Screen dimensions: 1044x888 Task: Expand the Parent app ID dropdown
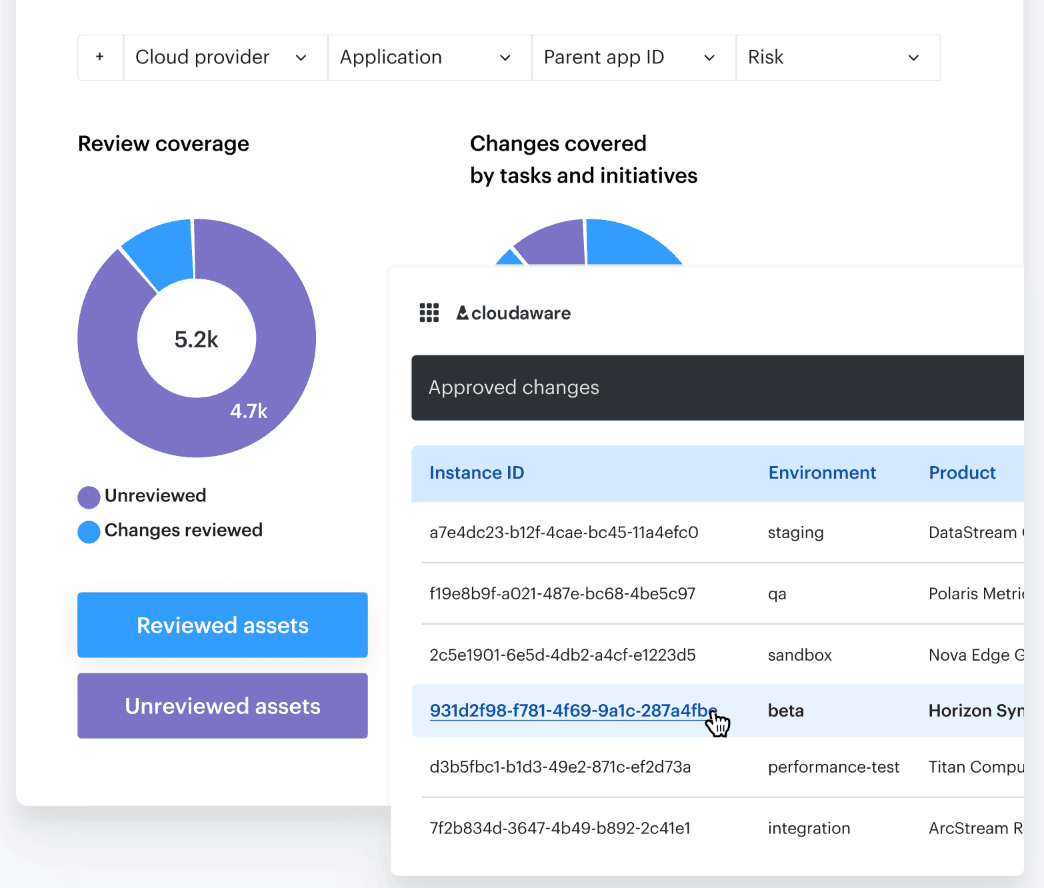pyautogui.click(x=632, y=57)
